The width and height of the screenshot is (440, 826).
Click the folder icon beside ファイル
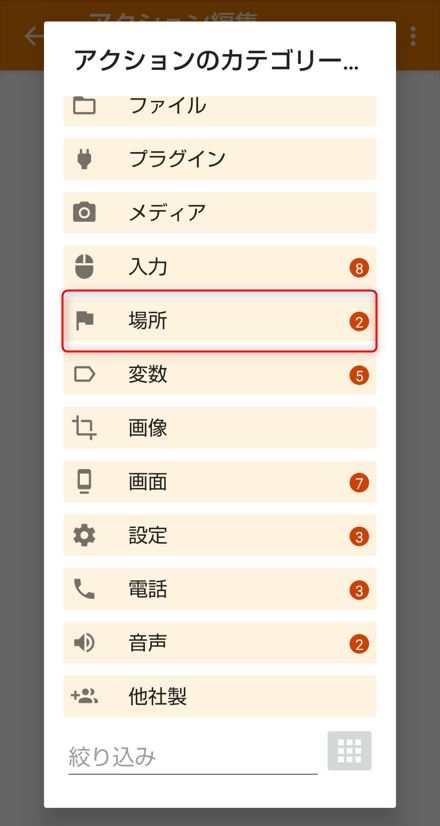[84, 106]
